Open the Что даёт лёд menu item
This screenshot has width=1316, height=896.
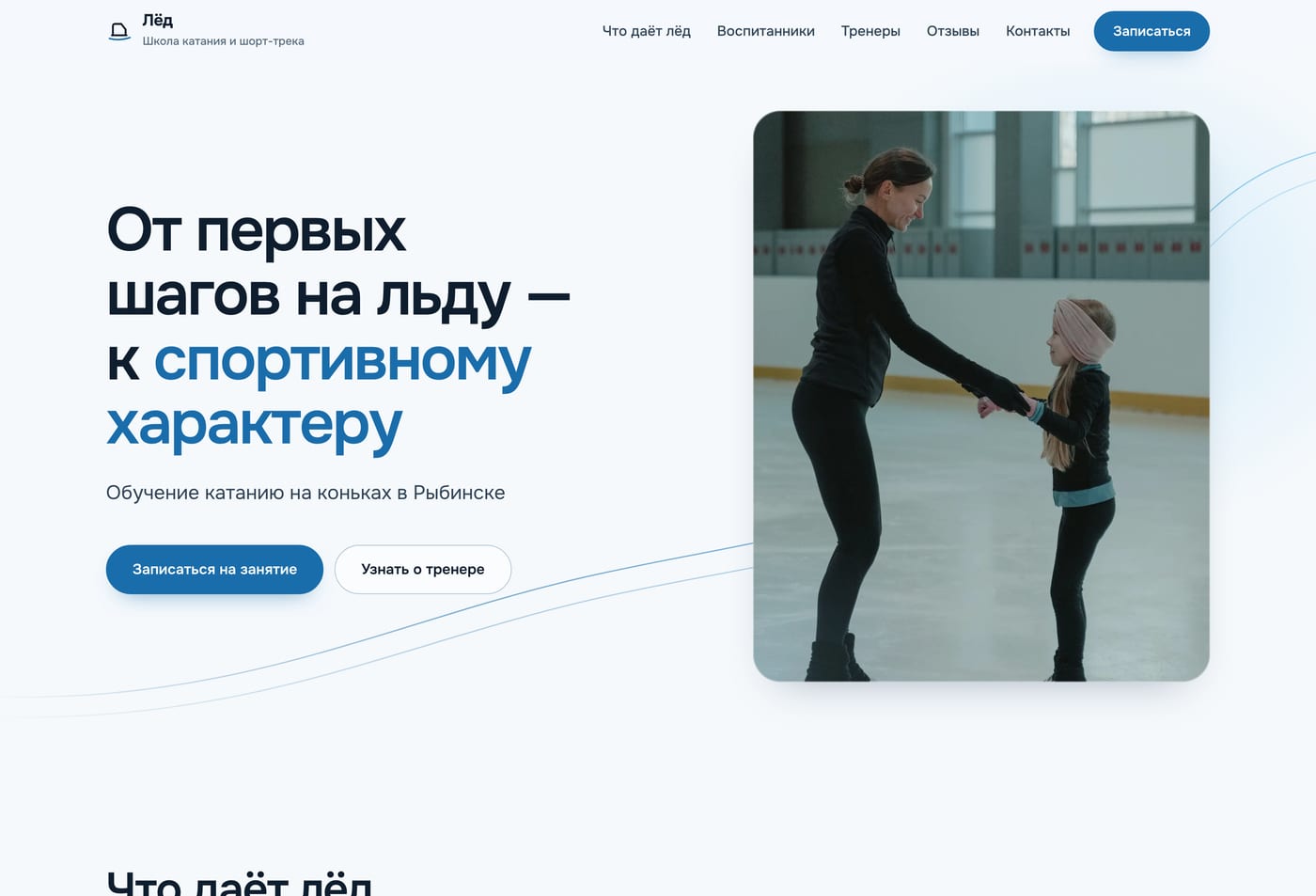pyautogui.click(x=647, y=31)
